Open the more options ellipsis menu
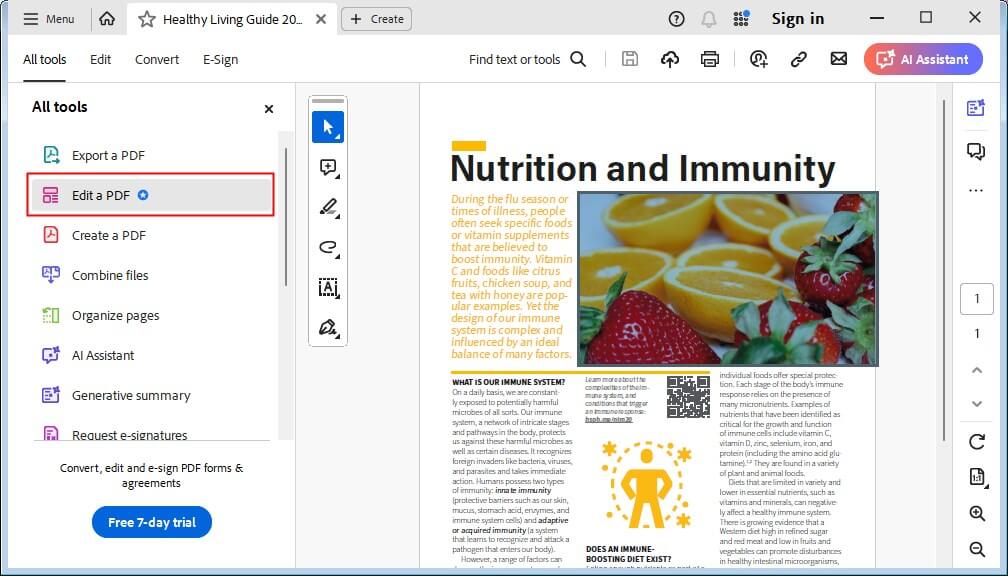 point(977,190)
